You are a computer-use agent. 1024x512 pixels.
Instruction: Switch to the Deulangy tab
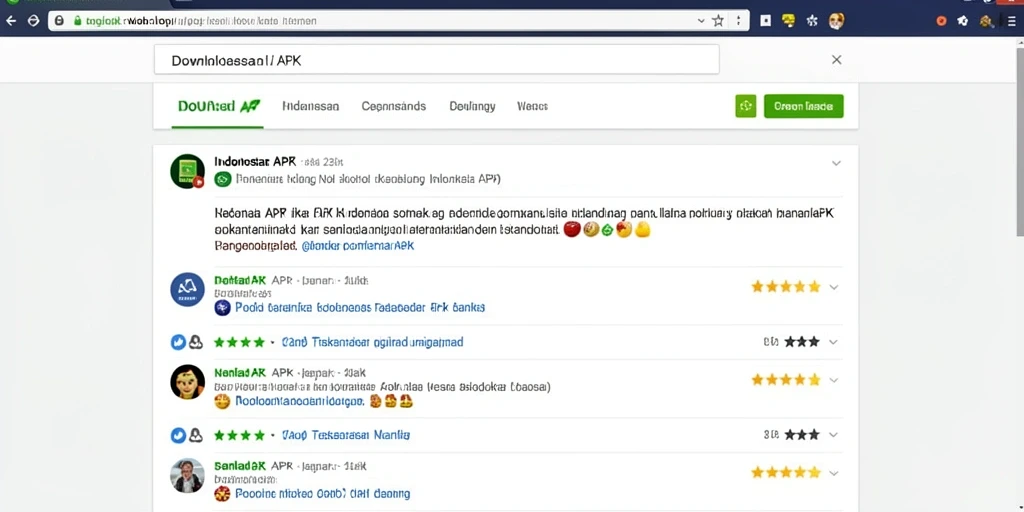click(472, 106)
